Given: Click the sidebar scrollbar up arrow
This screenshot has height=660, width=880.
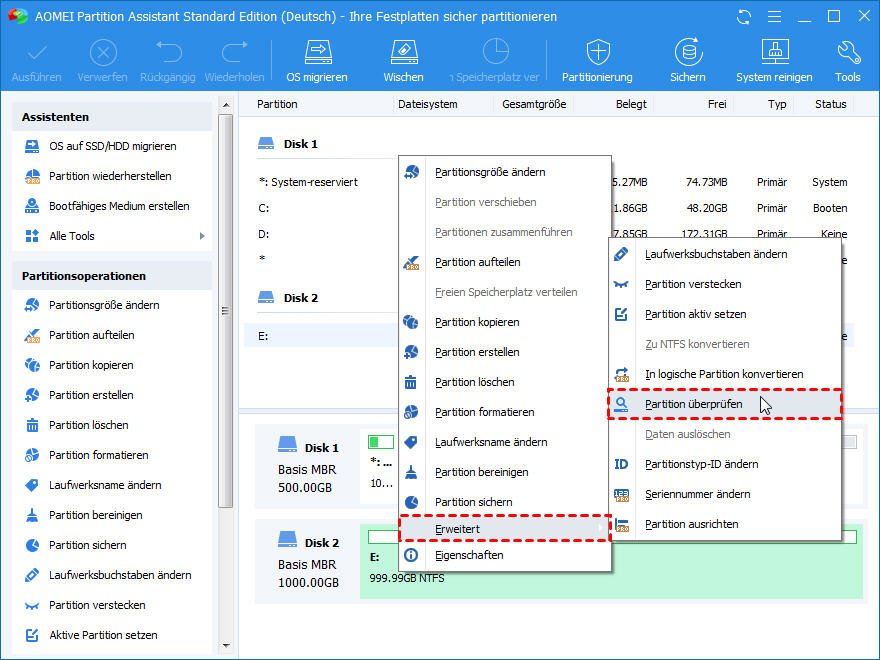Looking at the screenshot, I should 226,105.
